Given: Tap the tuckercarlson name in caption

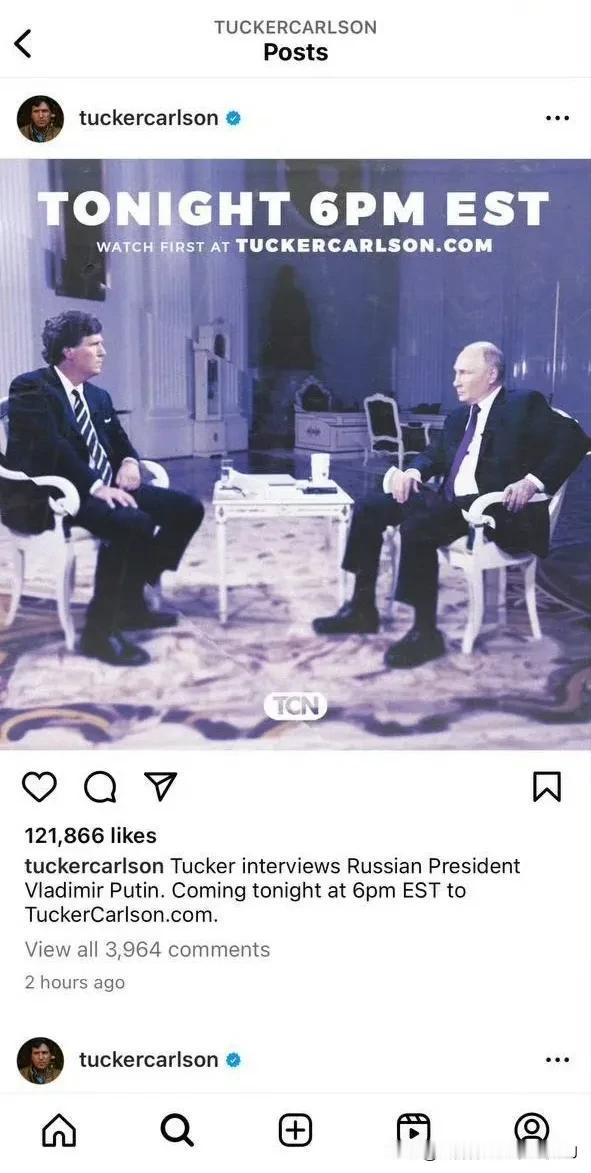Looking at the screenshot, I should [x=94, y=866].
